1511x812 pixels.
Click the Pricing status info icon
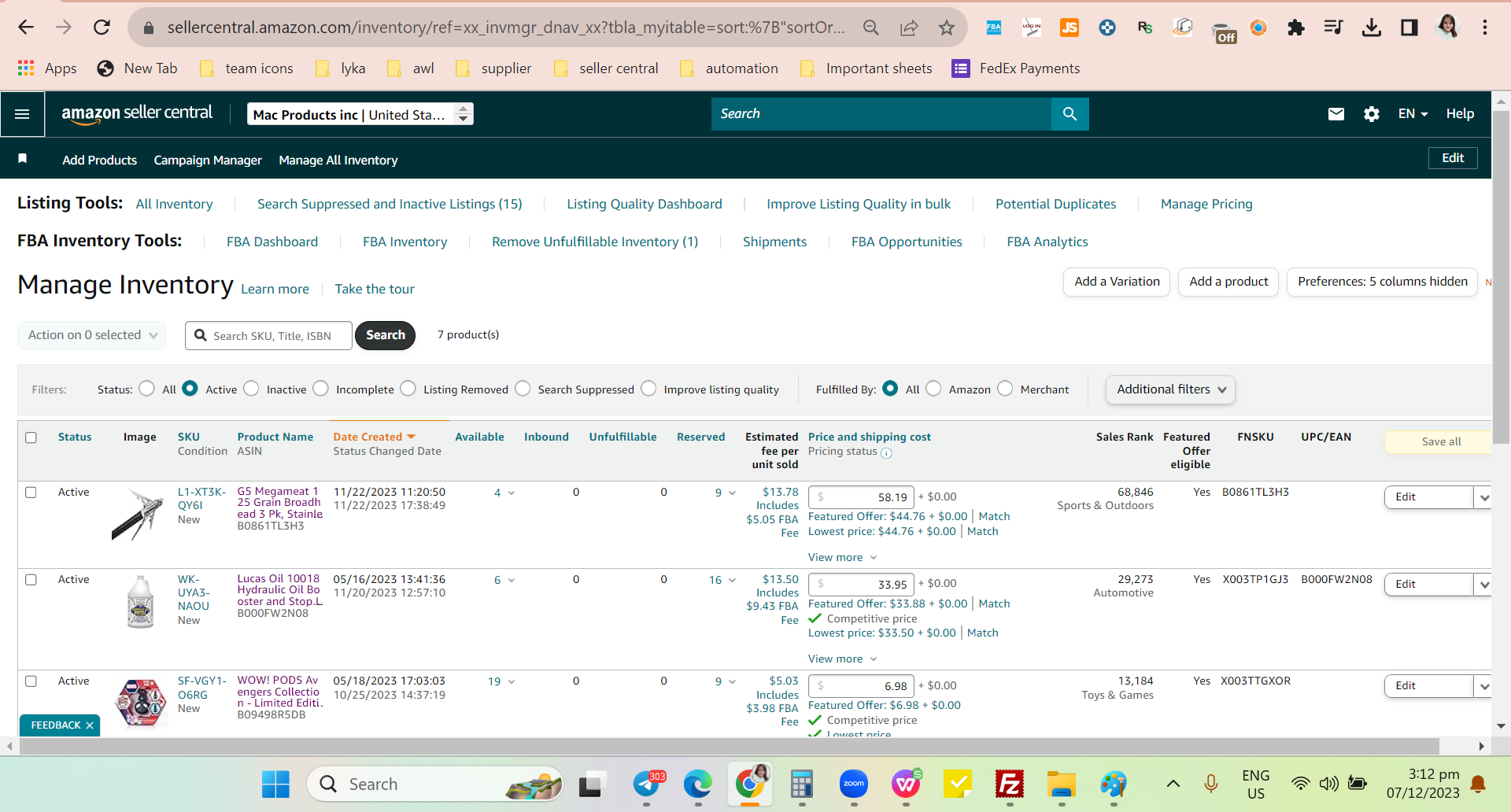pyautogui.click(x=886, y=452)
